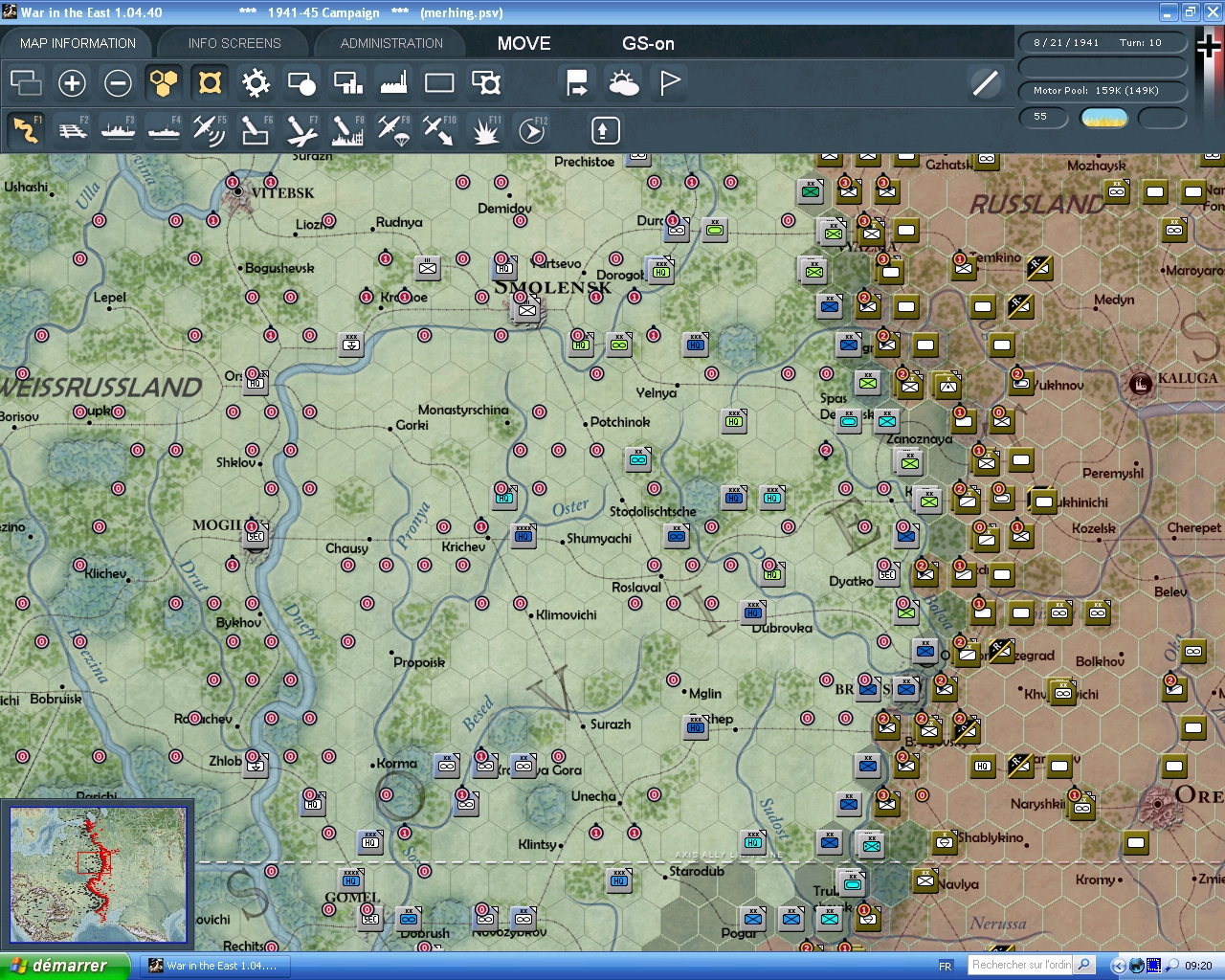Select the F10 aircraft-with-arrow mode
The height and width of the screenshot is (980, 1225).
coord(439,130)
